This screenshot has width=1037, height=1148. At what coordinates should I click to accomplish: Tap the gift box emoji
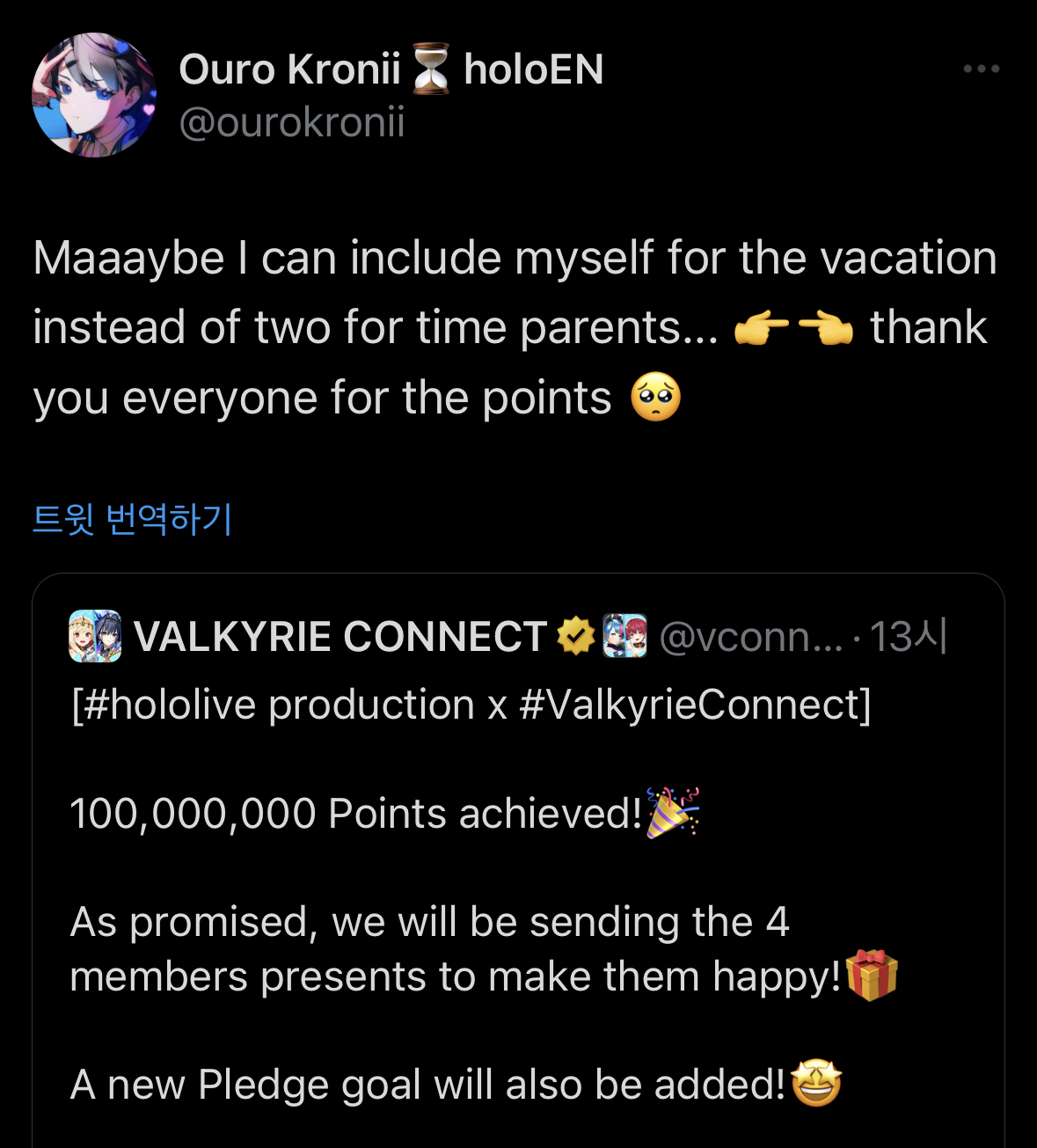(871, 976)
